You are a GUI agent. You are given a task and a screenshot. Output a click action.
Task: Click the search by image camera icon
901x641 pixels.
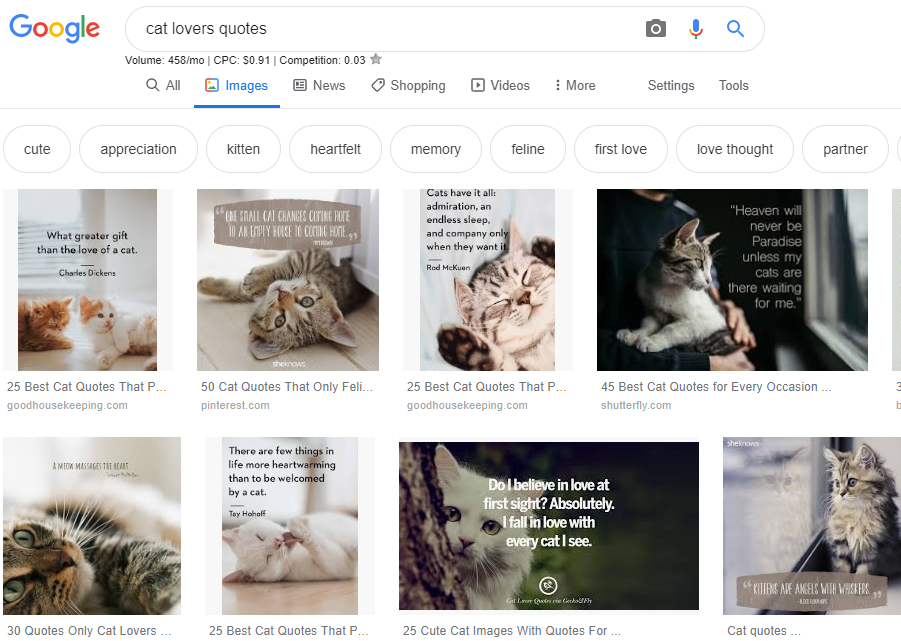pyautogui.click(x=655, y=29)
